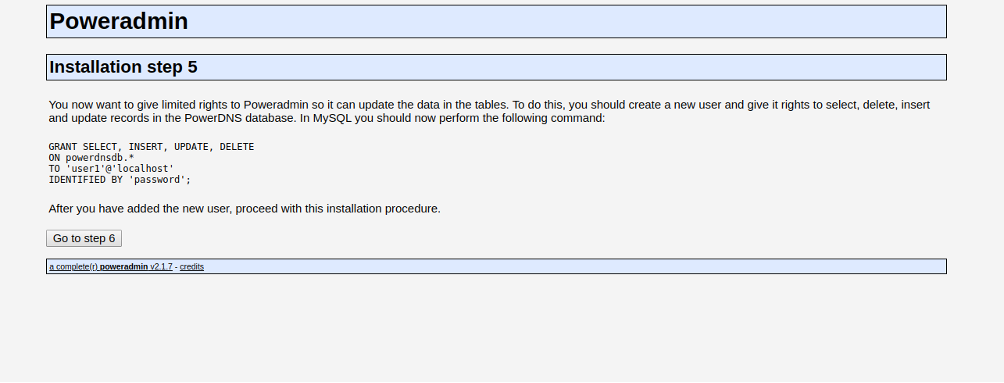Click the word UPDATE in the SQL command

tap(191, 147)
